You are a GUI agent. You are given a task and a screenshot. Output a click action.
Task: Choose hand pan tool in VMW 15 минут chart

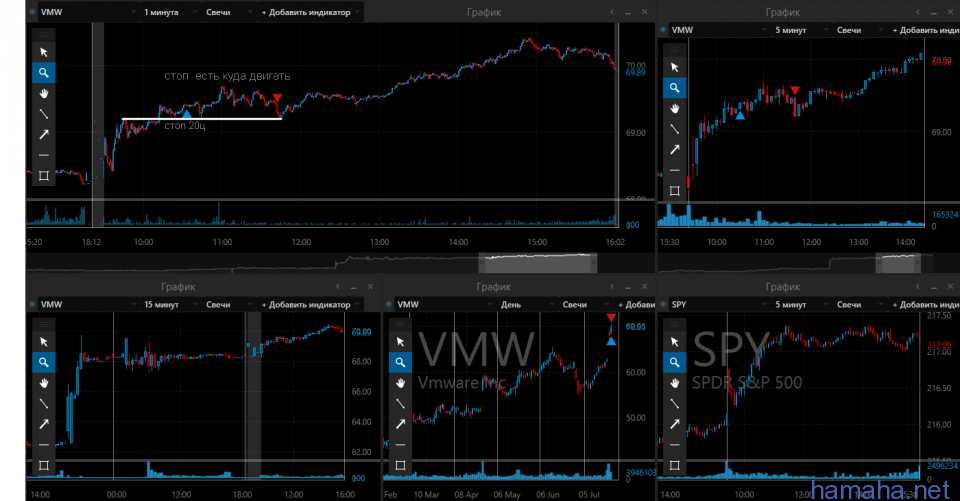tap(43, 383)
